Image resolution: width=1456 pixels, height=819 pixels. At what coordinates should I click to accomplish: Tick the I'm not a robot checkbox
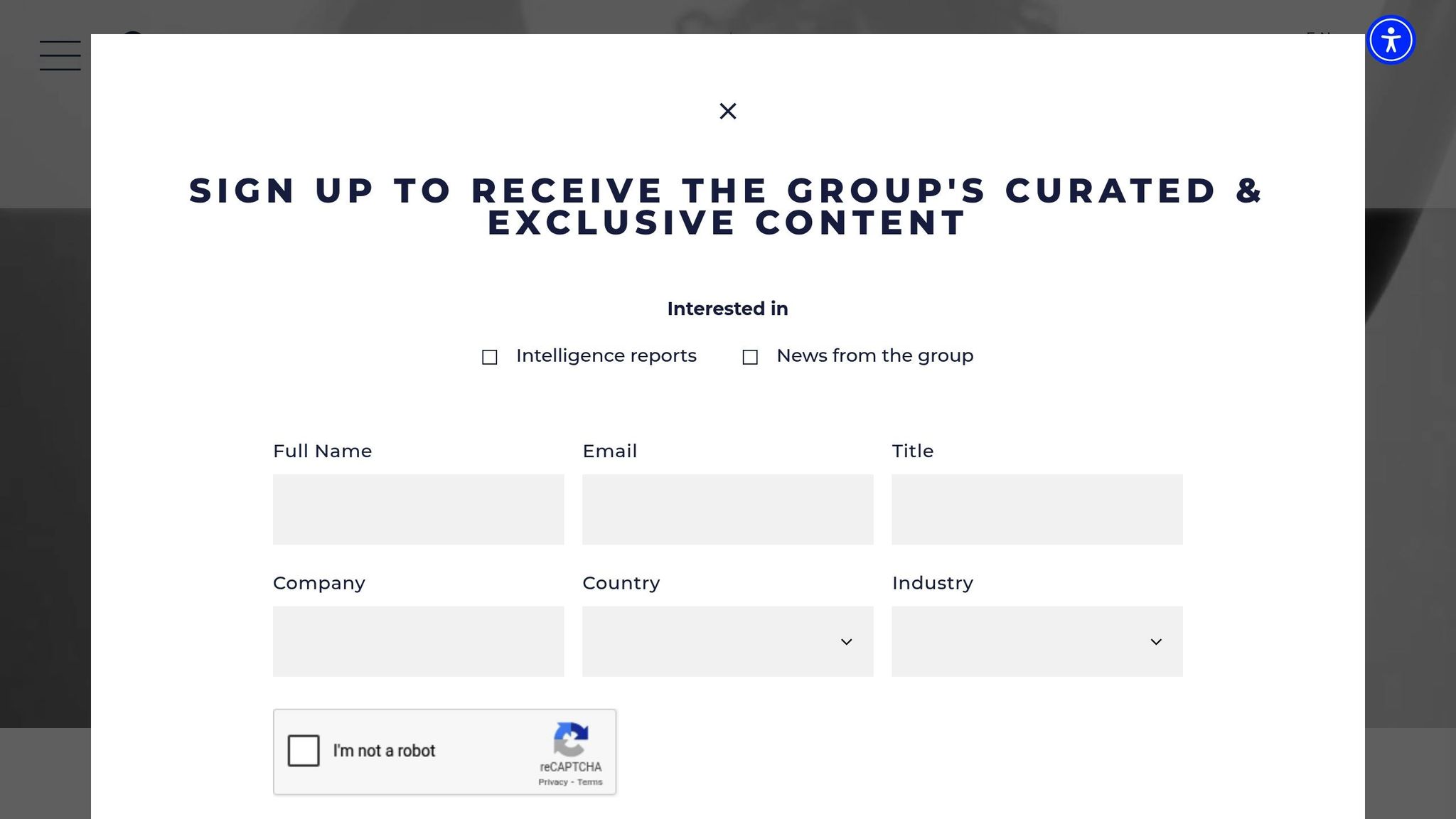coord(304,750)
